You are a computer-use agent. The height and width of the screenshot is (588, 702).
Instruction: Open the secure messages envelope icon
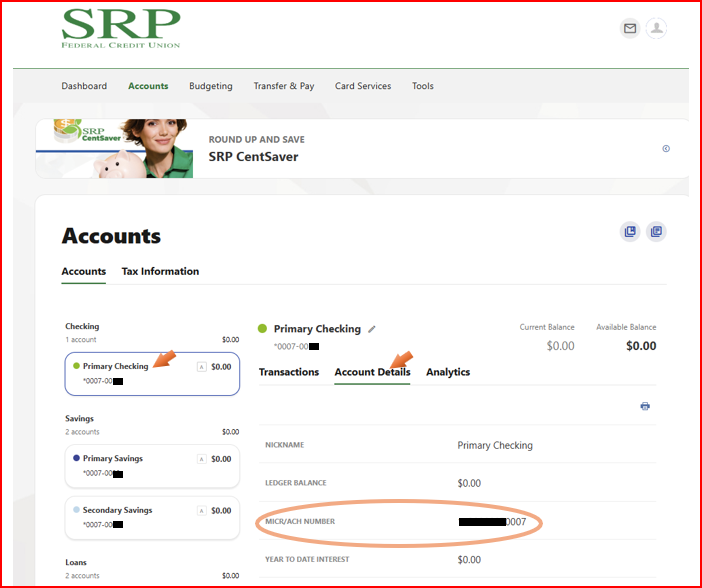pyautogui.click(x=630, y=29)
